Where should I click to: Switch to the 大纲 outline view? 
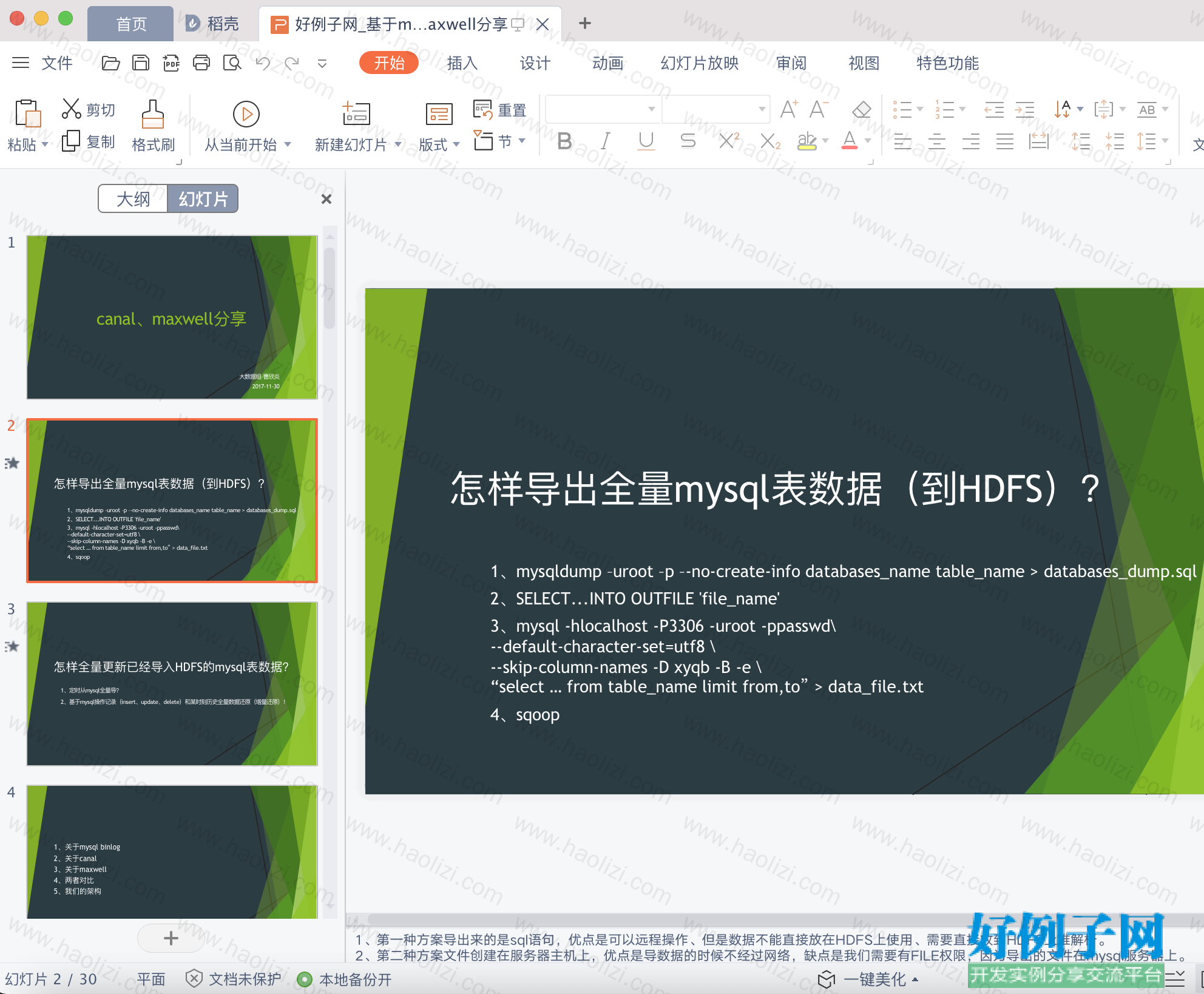133,198
